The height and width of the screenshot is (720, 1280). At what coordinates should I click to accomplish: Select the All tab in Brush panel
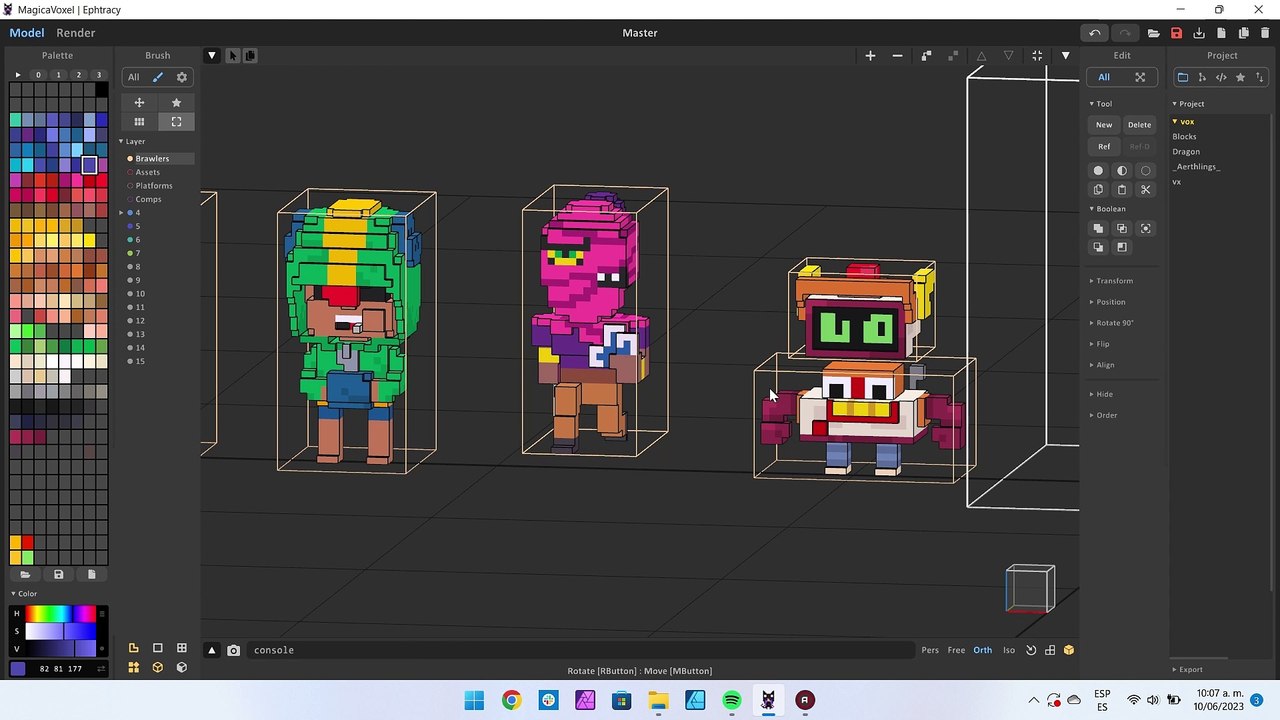point(133,77)
